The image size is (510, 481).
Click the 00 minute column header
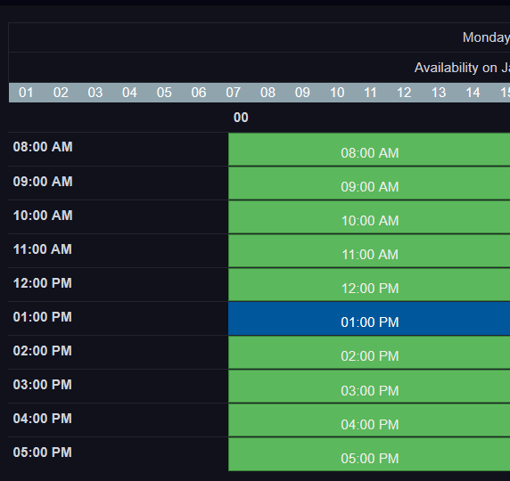coord(241,118)
